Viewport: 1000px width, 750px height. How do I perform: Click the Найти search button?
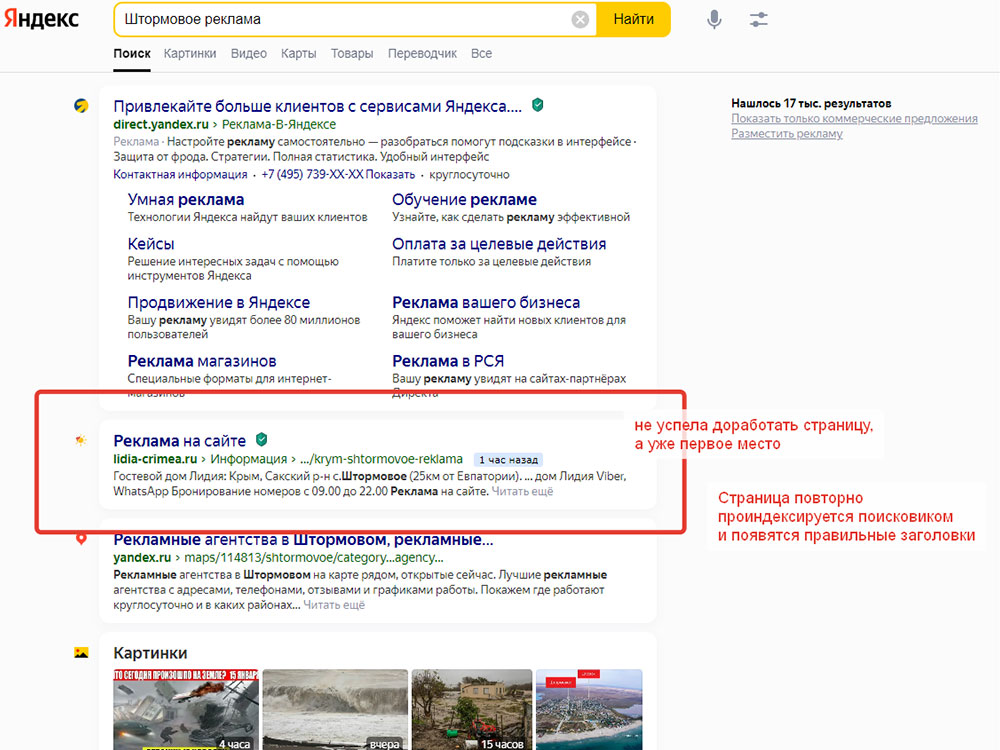(633, 19)
